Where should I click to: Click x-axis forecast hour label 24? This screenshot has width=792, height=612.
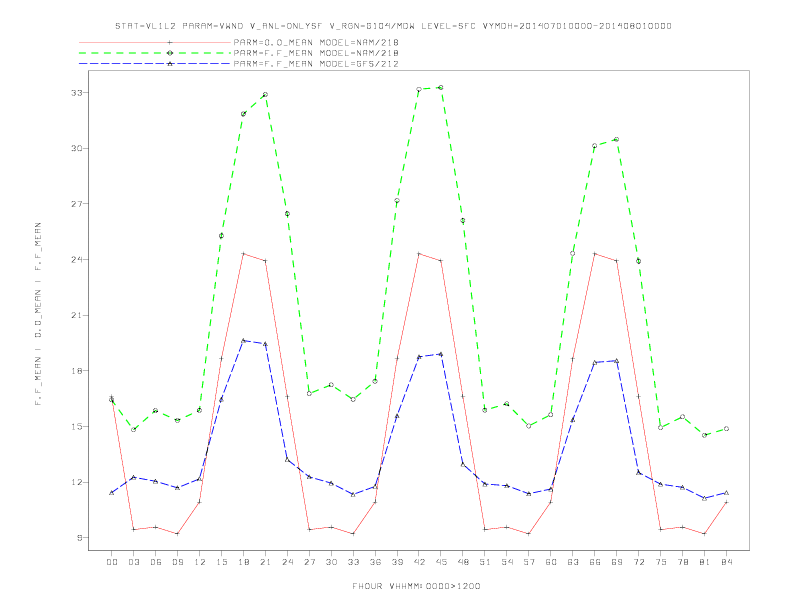pos(287,562)
